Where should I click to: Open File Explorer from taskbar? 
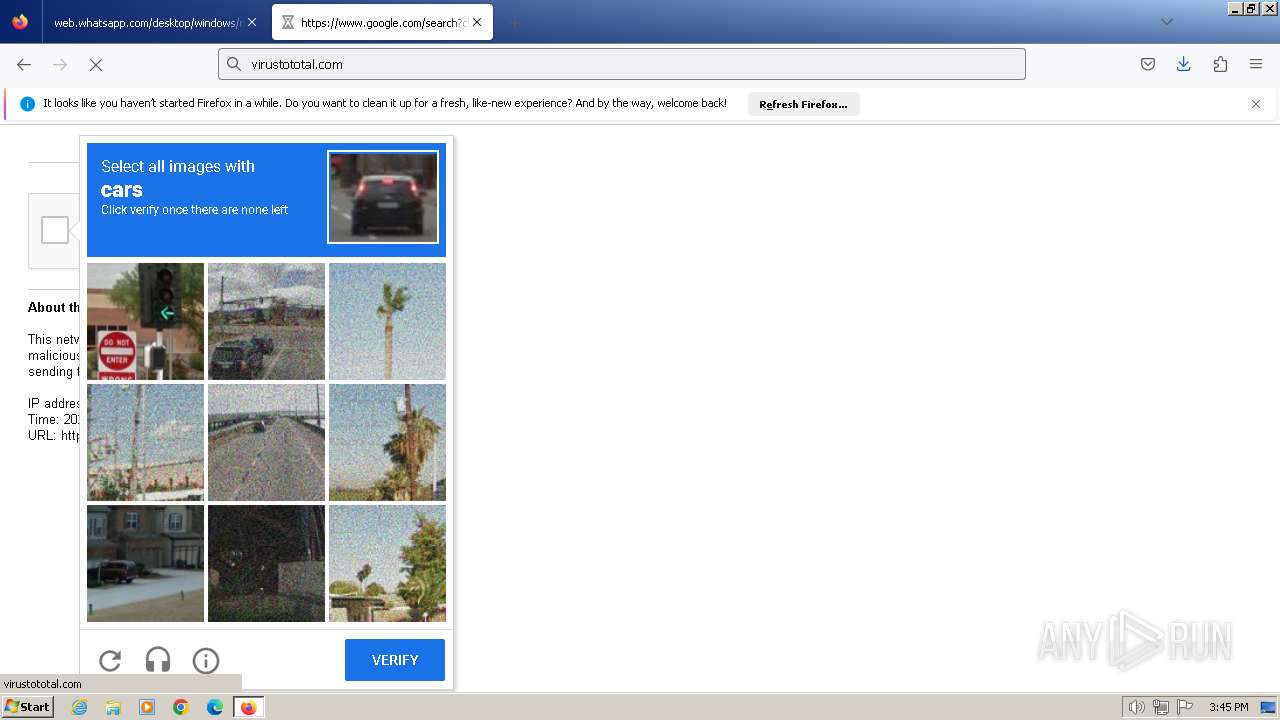[x=113, y=707]
